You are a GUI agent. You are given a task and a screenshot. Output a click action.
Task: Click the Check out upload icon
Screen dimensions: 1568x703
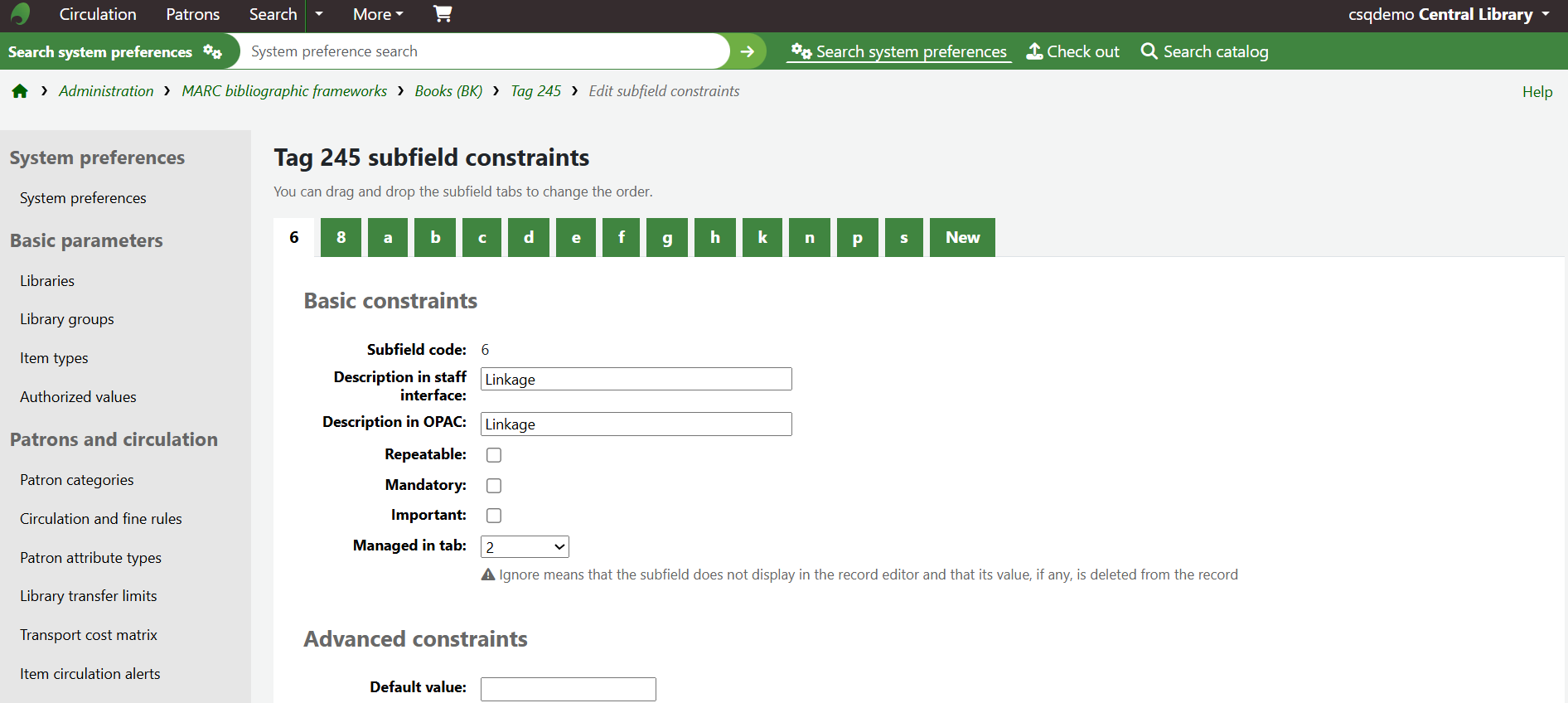(x=1034, y=51)
